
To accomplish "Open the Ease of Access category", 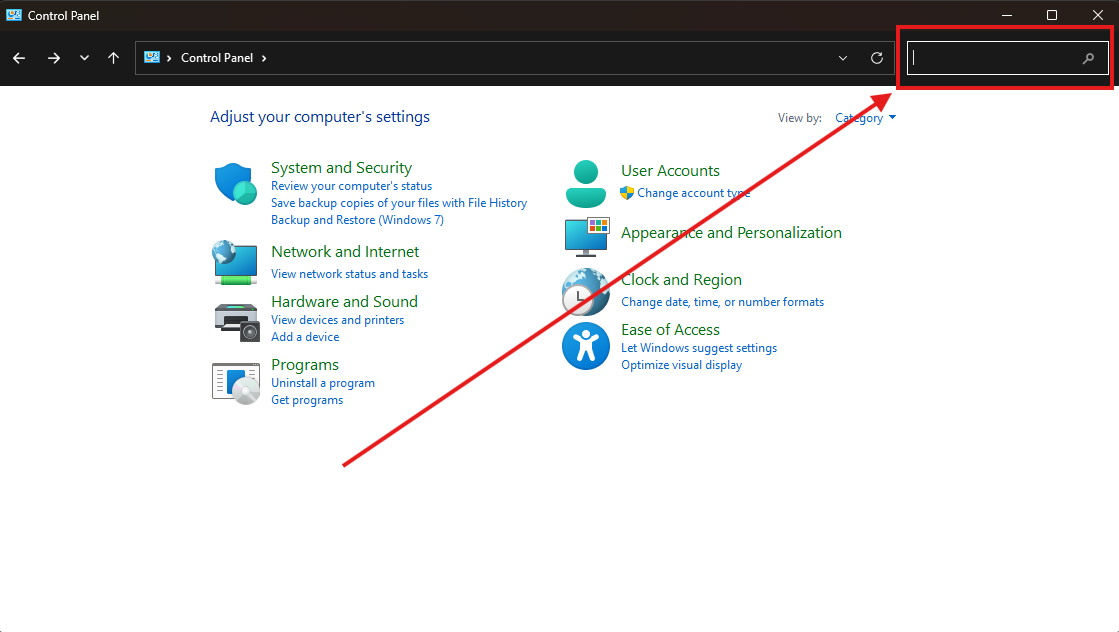I will point(670,330).
